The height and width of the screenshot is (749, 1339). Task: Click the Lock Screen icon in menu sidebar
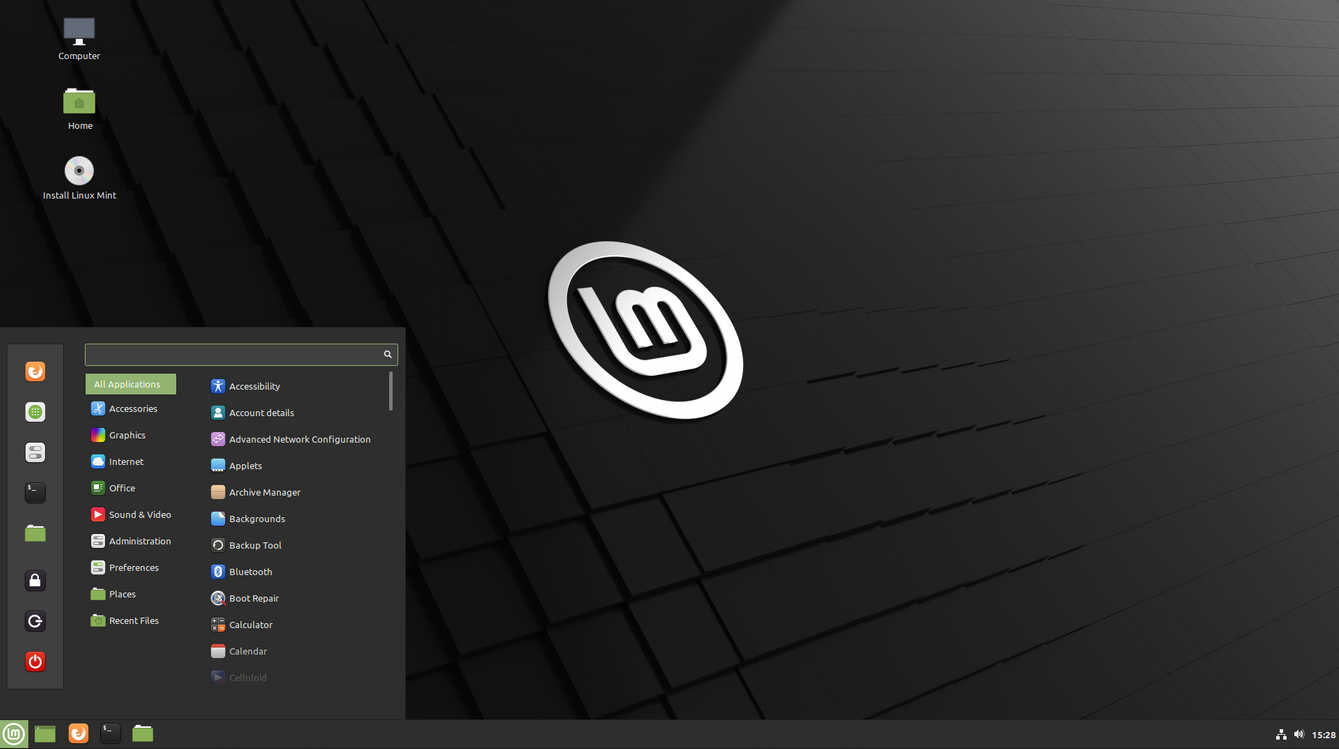coord(35,581)
